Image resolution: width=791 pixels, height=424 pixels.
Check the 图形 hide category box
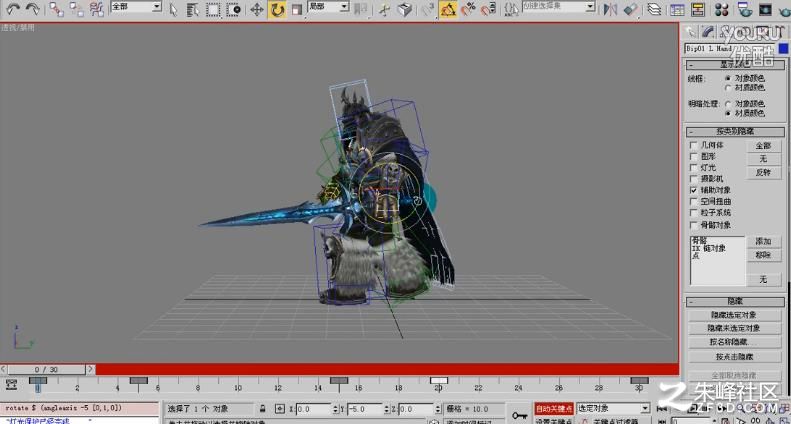pos(694,156)
